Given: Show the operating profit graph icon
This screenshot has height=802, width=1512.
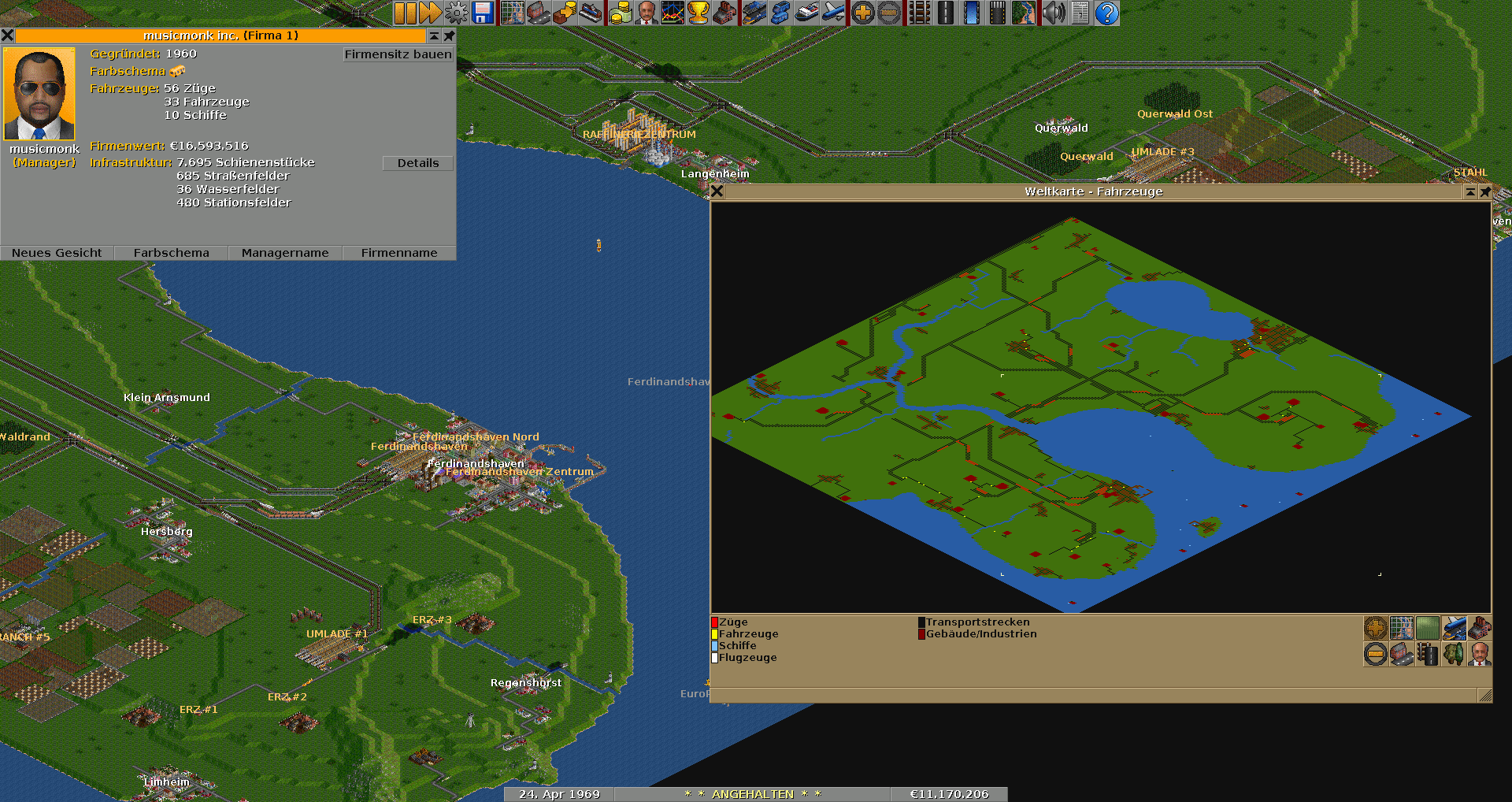Looking at the screenshot, I should click(673, 13).
